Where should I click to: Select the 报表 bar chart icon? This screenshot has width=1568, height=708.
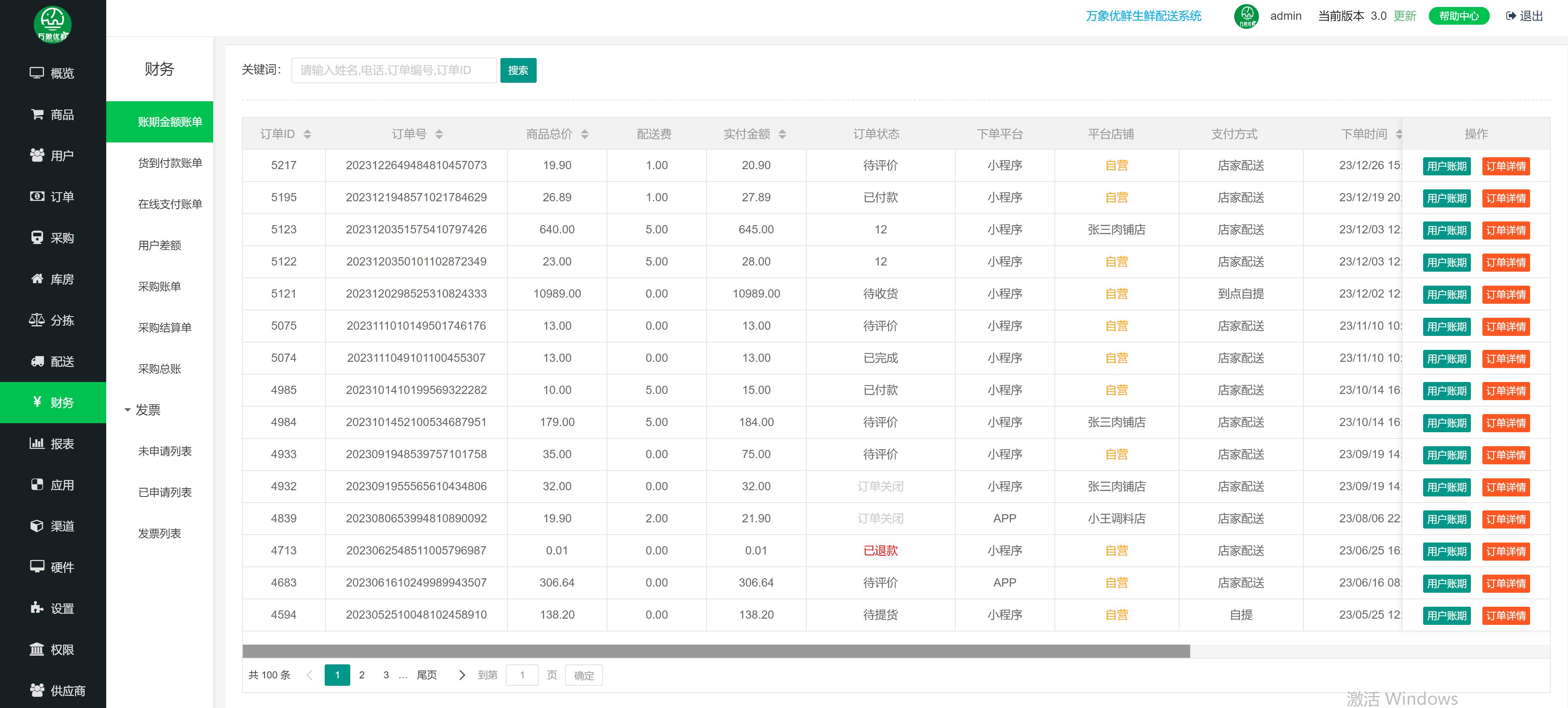tap(37, 443)
